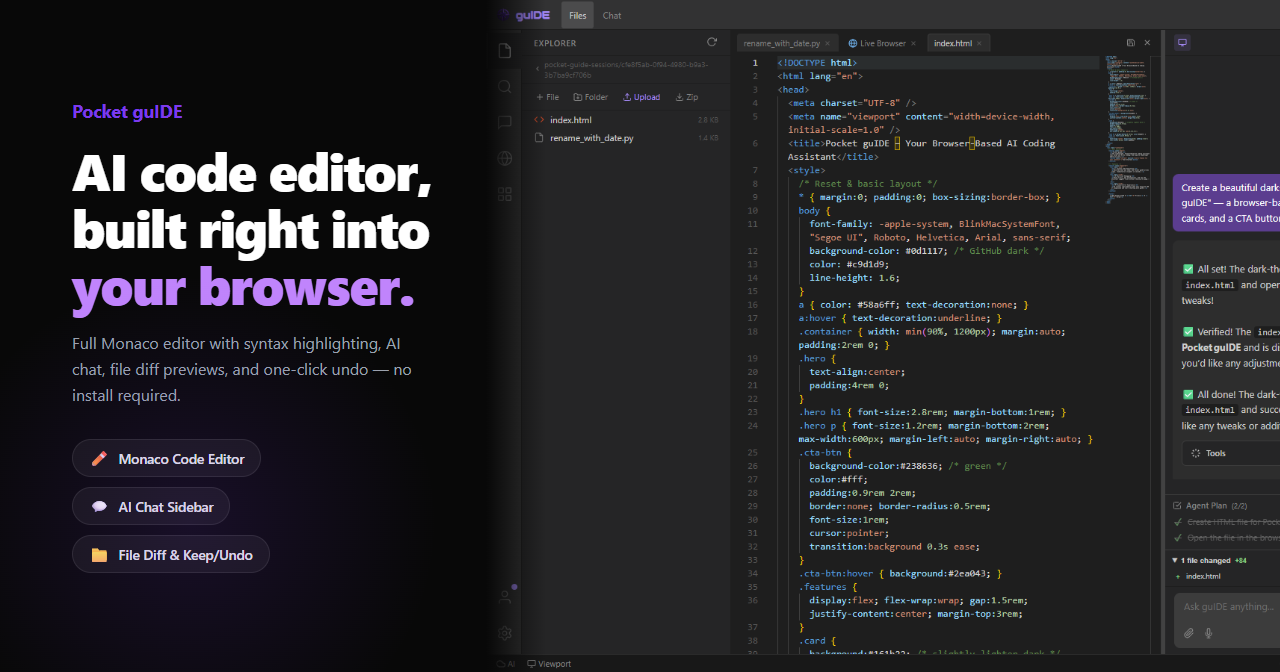The height and width of the screenshot is (672, 1280).
Task: Click the DOCTYPE html line in editor
Action: click(817, 63)
